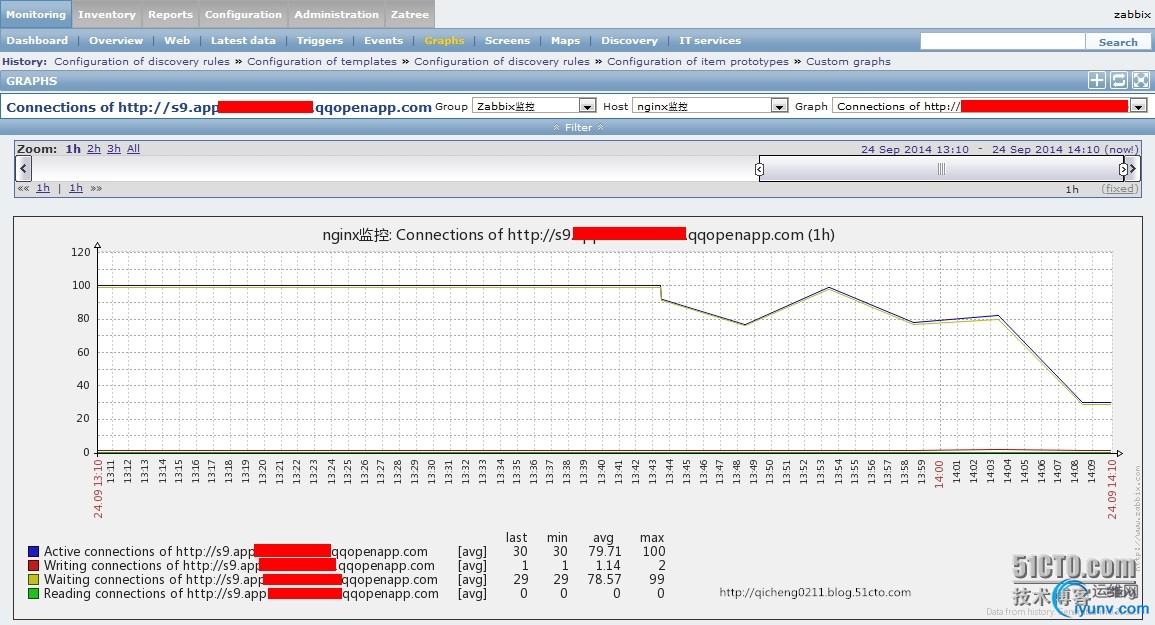Open history link Configuration of item prototypes
Viewport: 1155px width, 625px height.
(698, 61)
